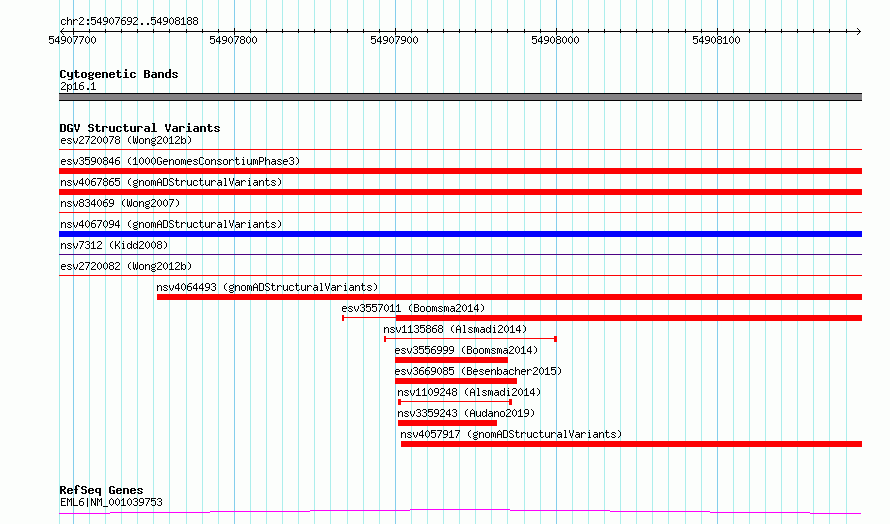Open nsv4067094 gnomADStructuralVariants label
Image resolution: width=890 pixels, height=524 pixels.
point(171,224)
